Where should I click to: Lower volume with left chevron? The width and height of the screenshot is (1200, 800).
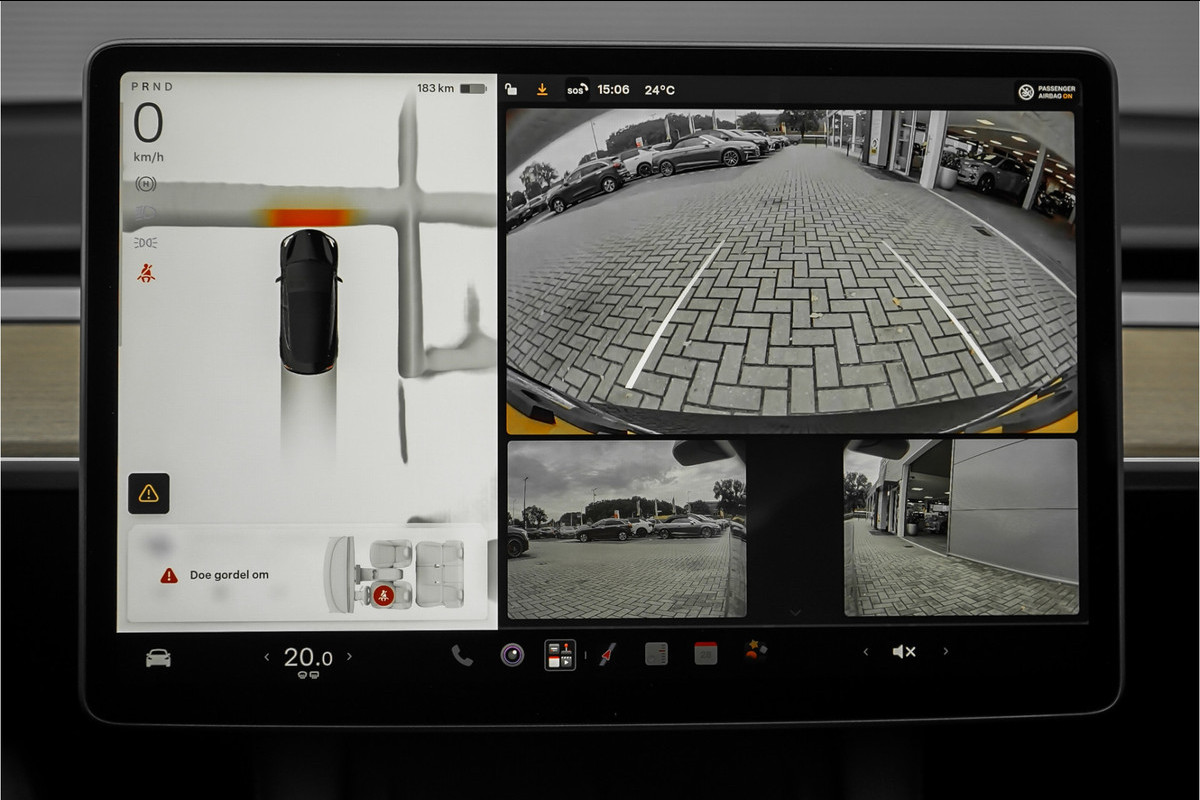(x=866, y=652)
